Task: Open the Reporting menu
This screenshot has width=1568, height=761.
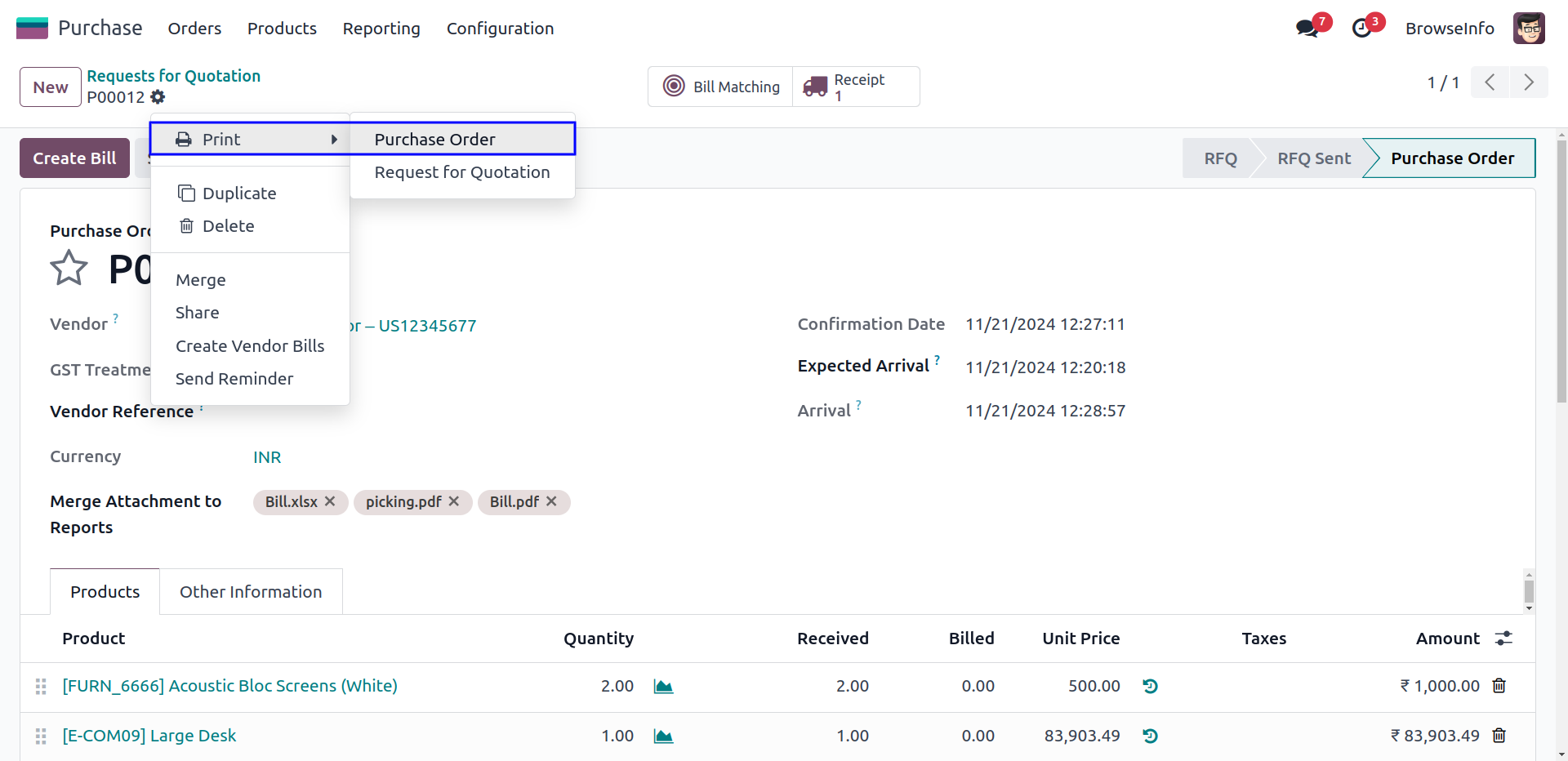Action: (x=381, y=29)
